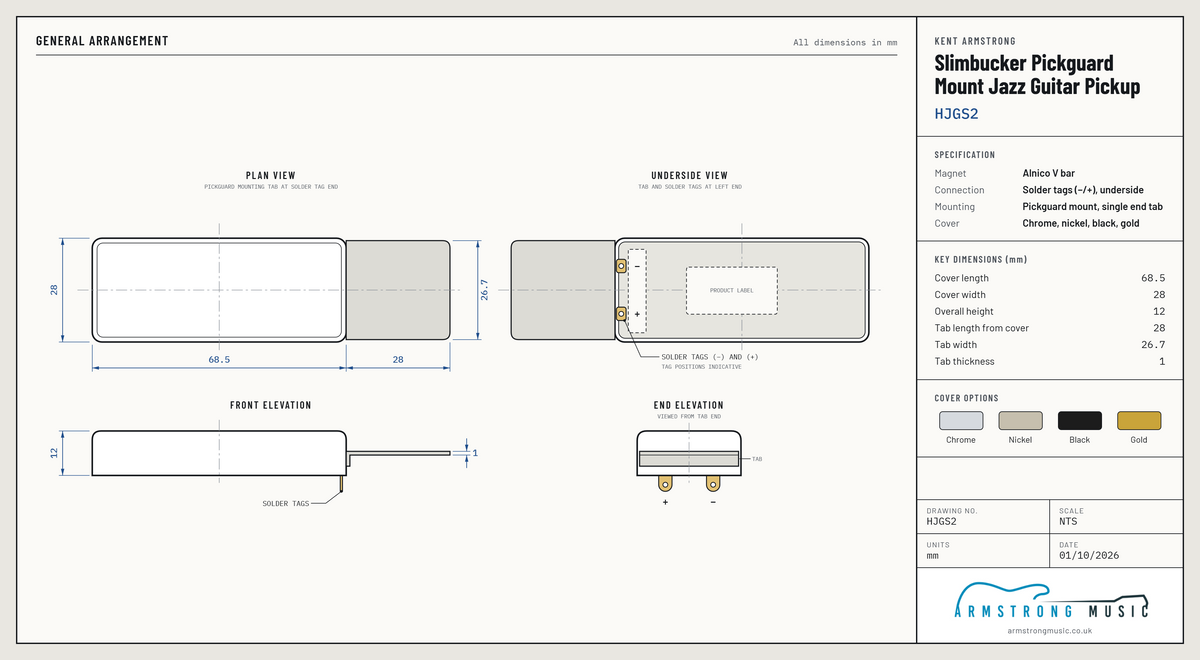This screenshot has width=1200, height=660.
Task: Click the "PLAN VIEW" label
Action: [271, 176]
